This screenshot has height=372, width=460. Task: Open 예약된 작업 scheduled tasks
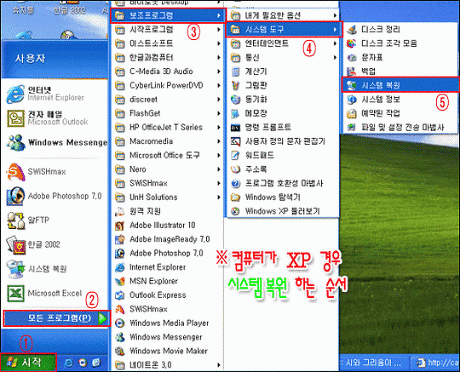coord(400,113)
